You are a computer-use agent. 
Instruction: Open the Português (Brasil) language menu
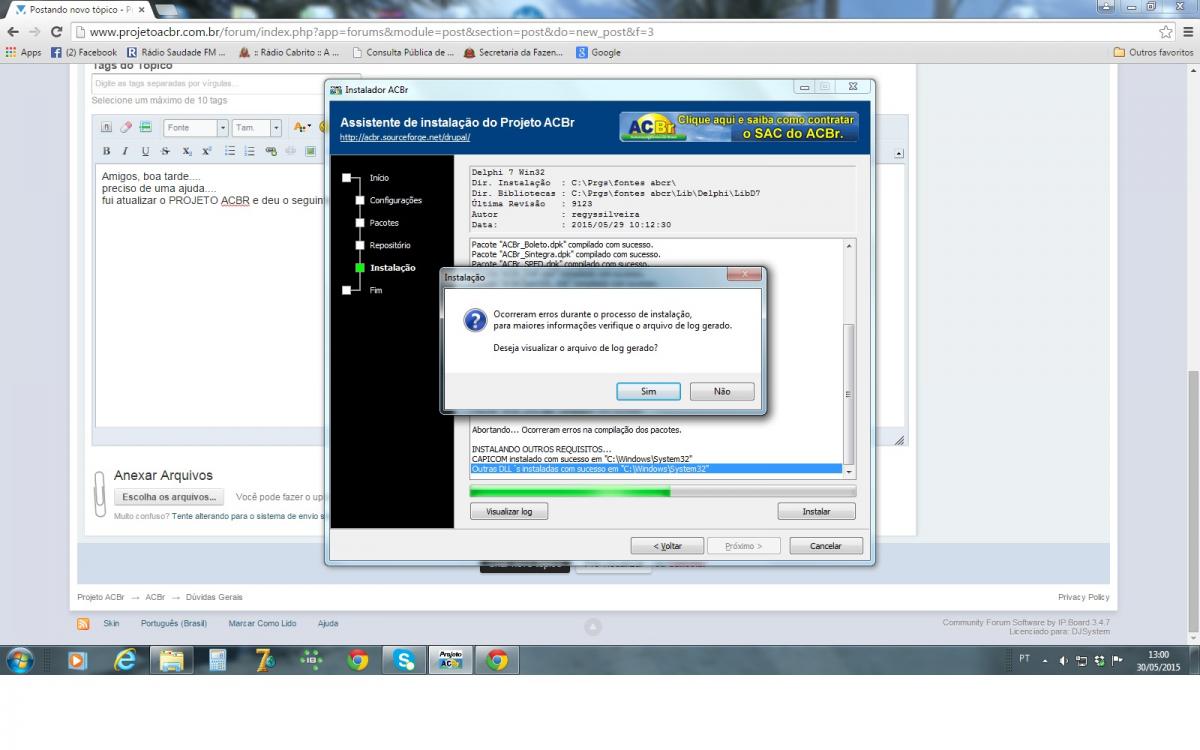(174, 623)
